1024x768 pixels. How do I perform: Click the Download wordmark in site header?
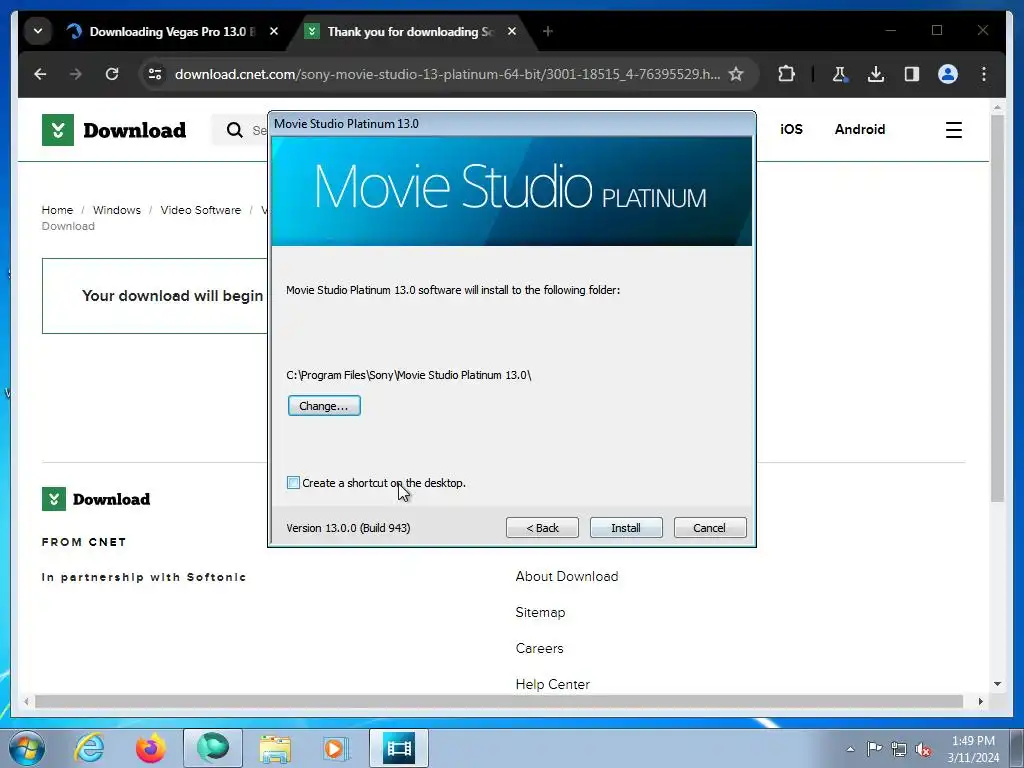pyautogui.click(x=135, y=130)
